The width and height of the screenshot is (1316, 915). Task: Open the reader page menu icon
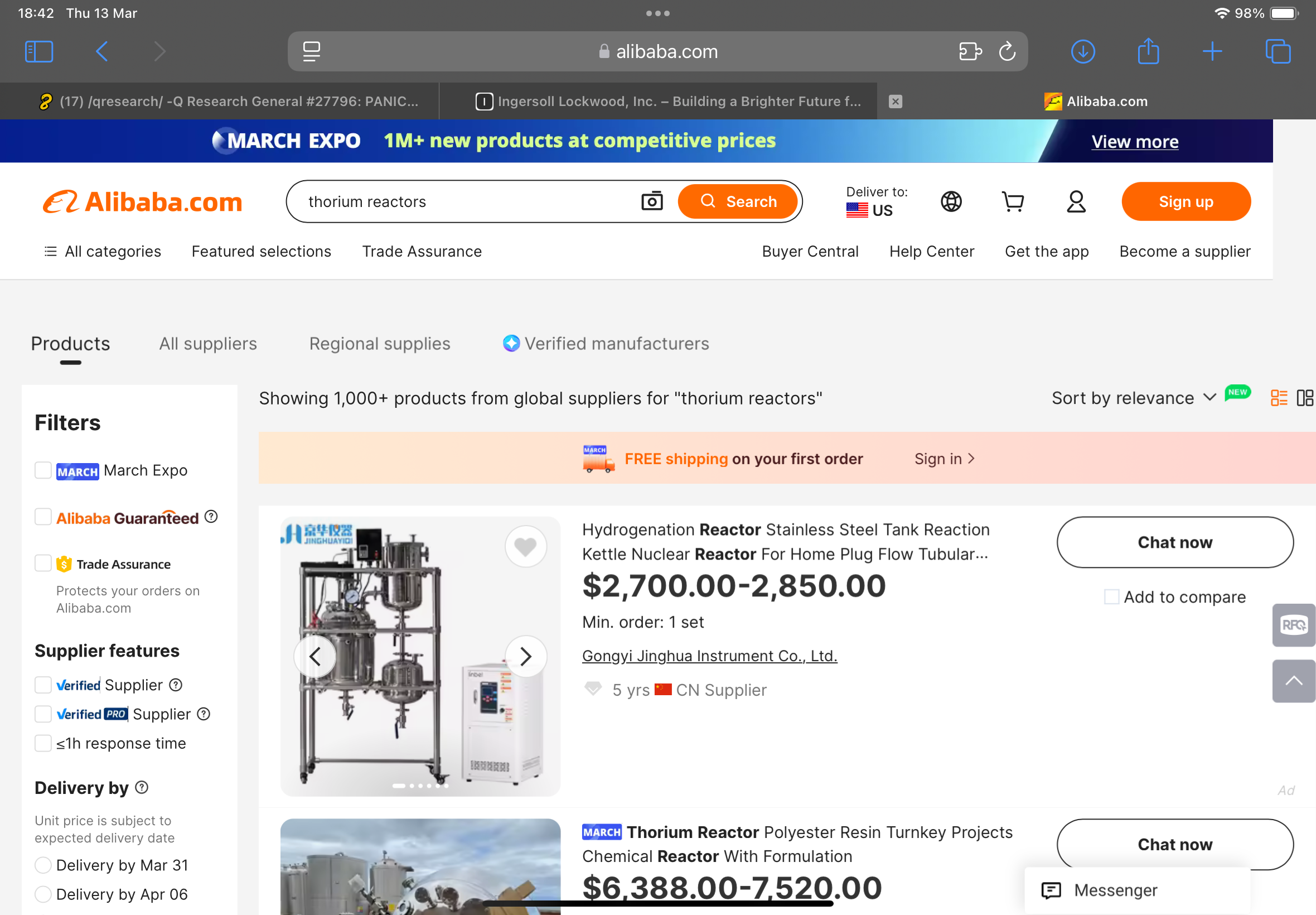(312, 51)
